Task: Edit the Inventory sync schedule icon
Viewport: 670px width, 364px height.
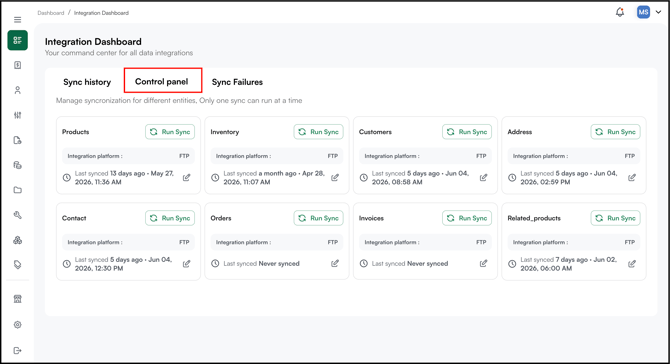Action: [335, 177]
